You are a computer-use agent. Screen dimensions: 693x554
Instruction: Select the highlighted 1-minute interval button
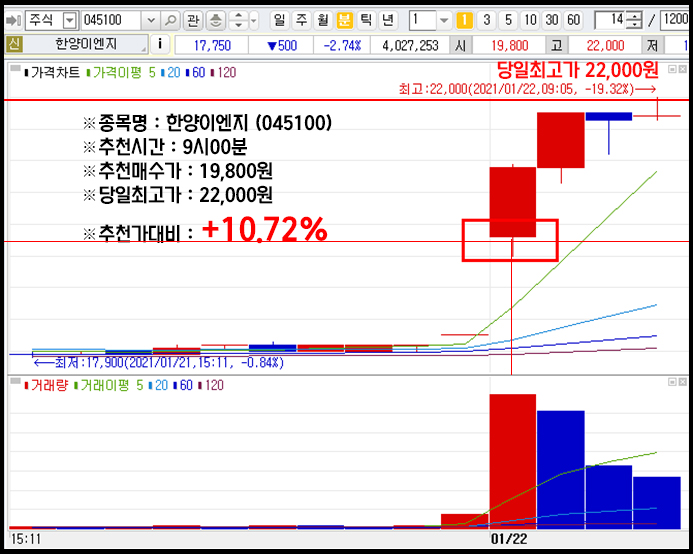[465, 20]
